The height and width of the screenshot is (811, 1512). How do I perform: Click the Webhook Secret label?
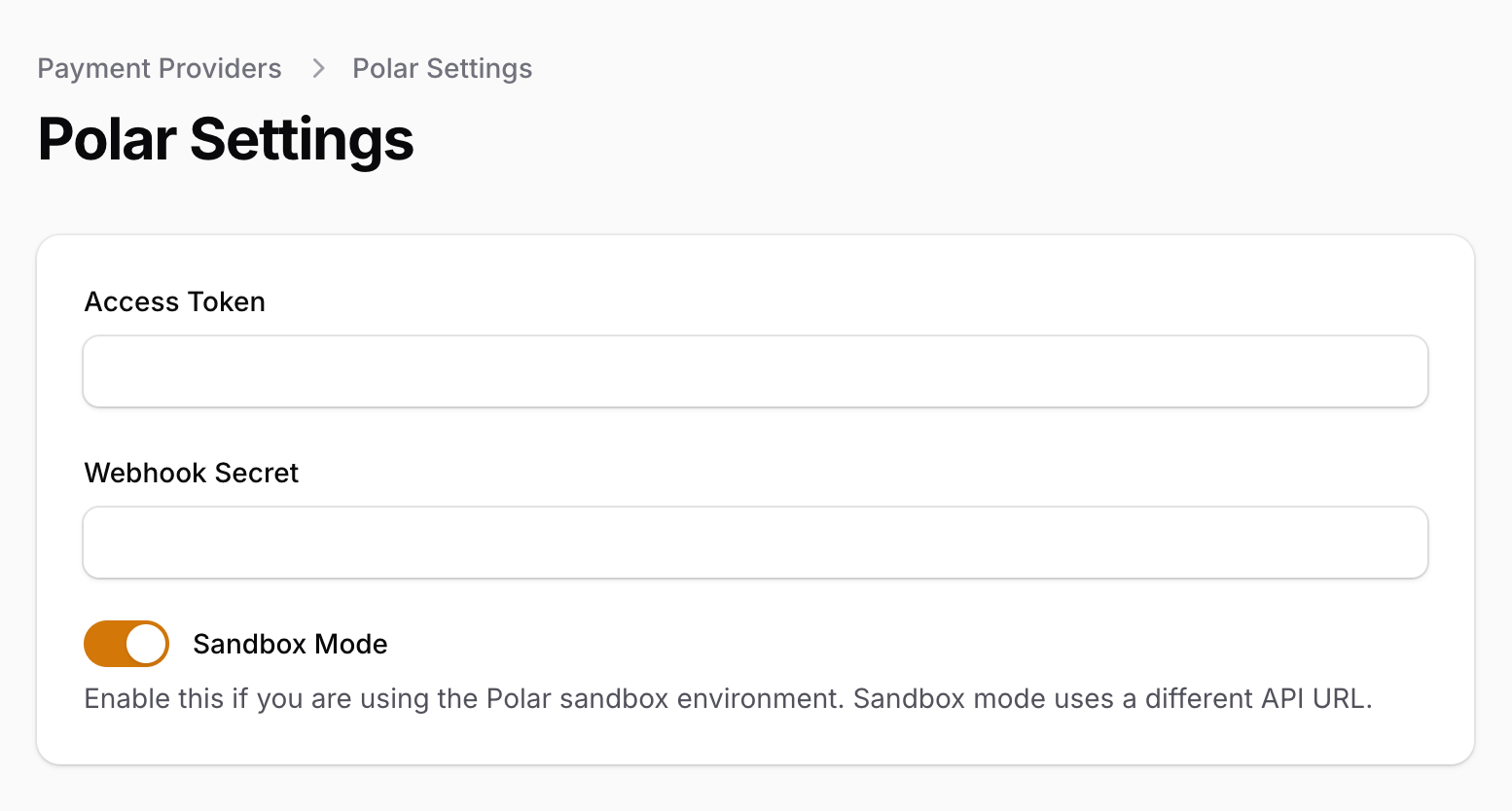tap(192, 474)
